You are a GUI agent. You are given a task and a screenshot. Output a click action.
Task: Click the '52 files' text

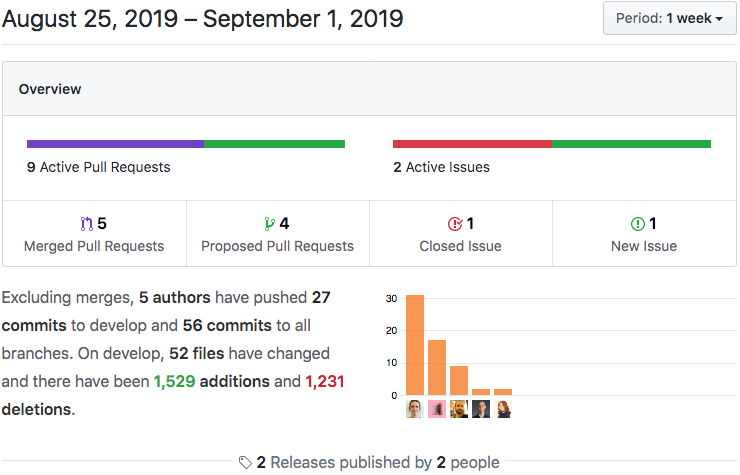(196, 353)
